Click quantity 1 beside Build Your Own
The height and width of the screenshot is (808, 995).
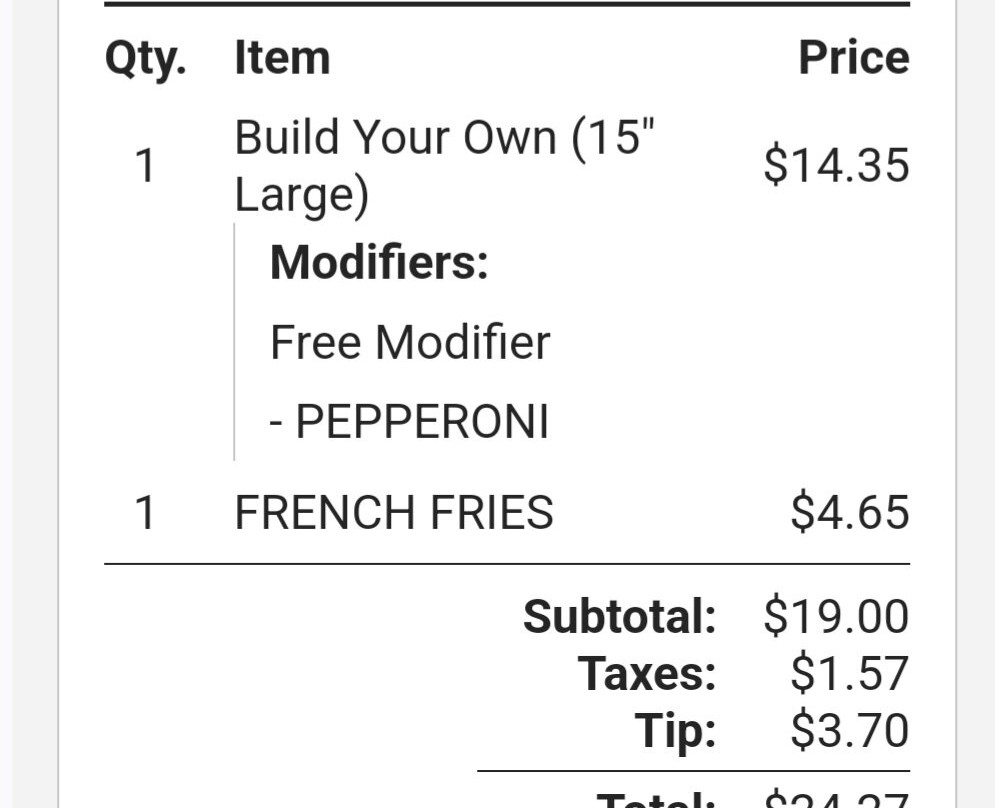click(x=145, y=165)
